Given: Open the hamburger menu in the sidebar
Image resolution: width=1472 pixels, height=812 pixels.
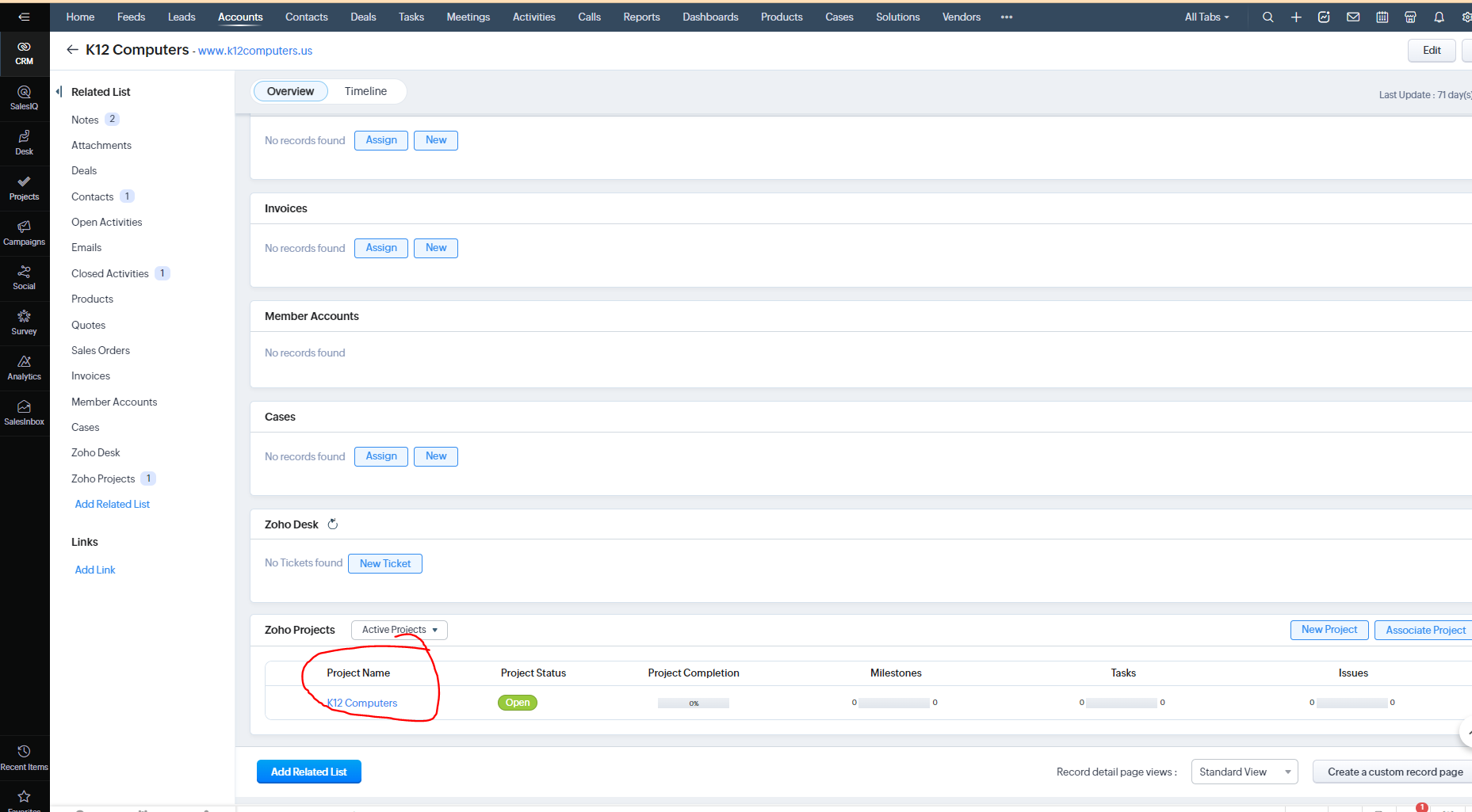Looking at the screenshot, I should pos(24,17).
